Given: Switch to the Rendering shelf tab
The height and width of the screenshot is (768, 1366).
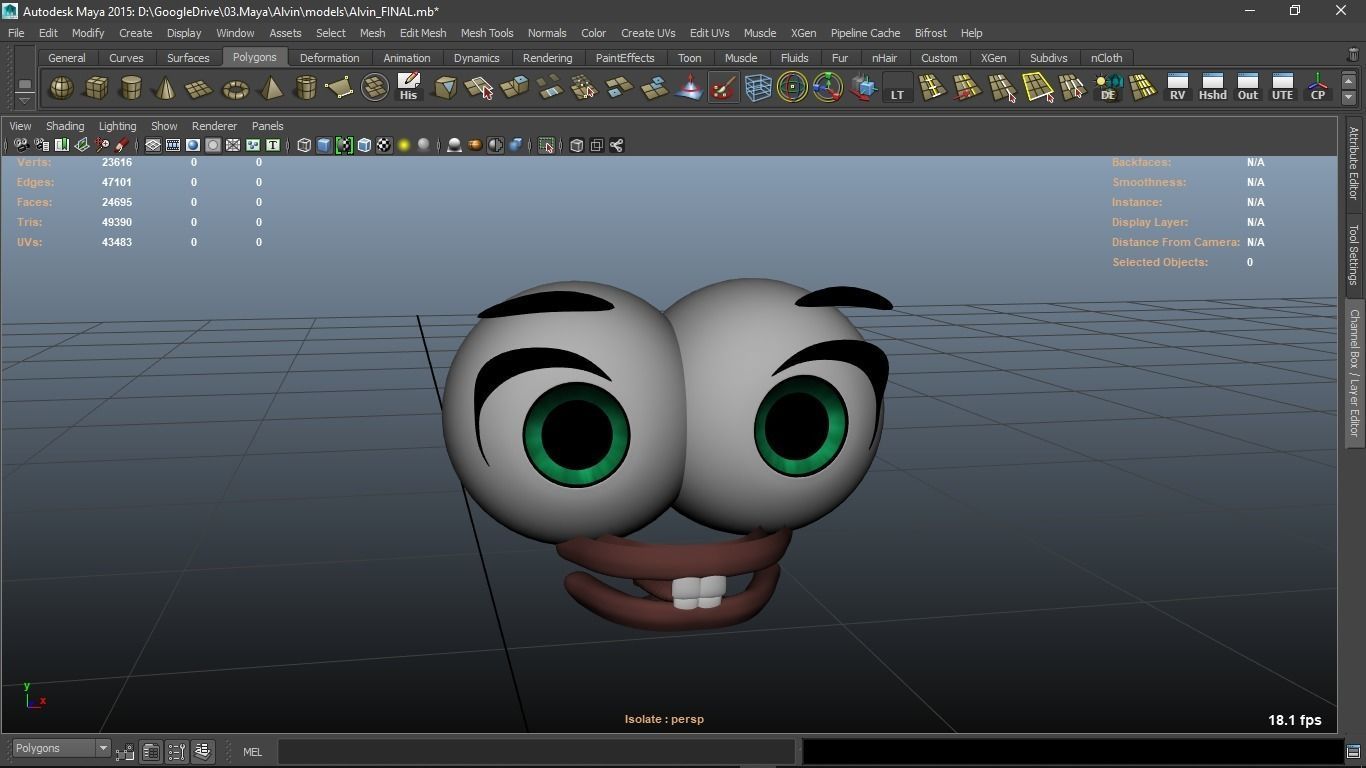Looking at the screenshot, I should coord(547,58).
